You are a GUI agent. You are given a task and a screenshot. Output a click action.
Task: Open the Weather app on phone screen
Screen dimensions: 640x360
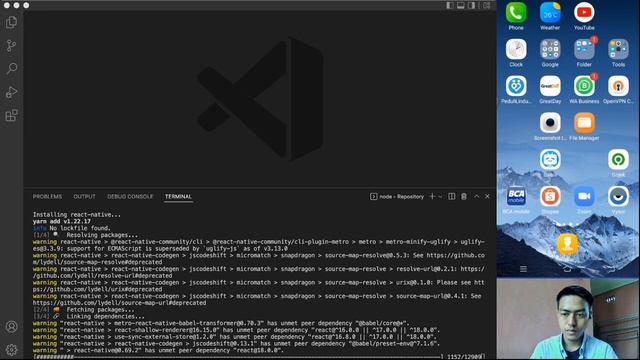tap(550, 16)
